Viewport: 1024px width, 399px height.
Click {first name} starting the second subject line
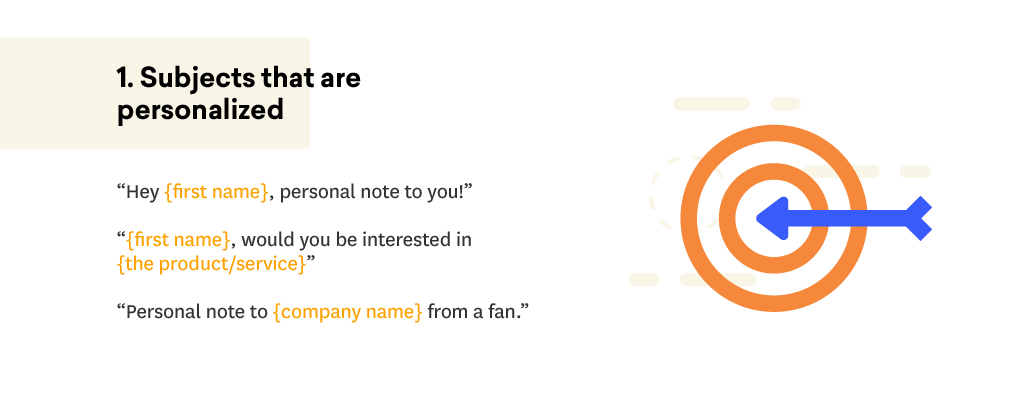[x=178, y=240]
